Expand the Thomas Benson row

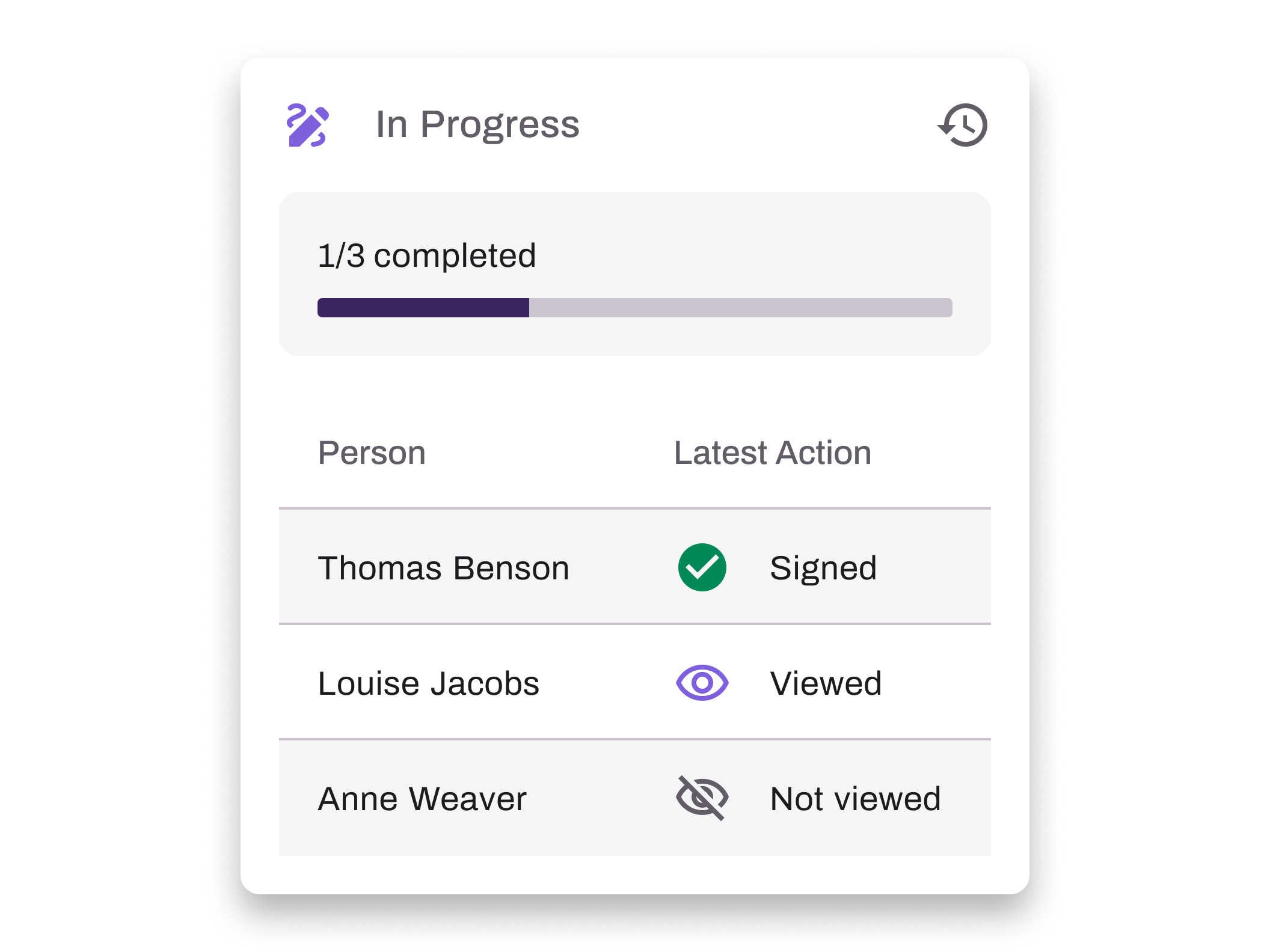634,567
